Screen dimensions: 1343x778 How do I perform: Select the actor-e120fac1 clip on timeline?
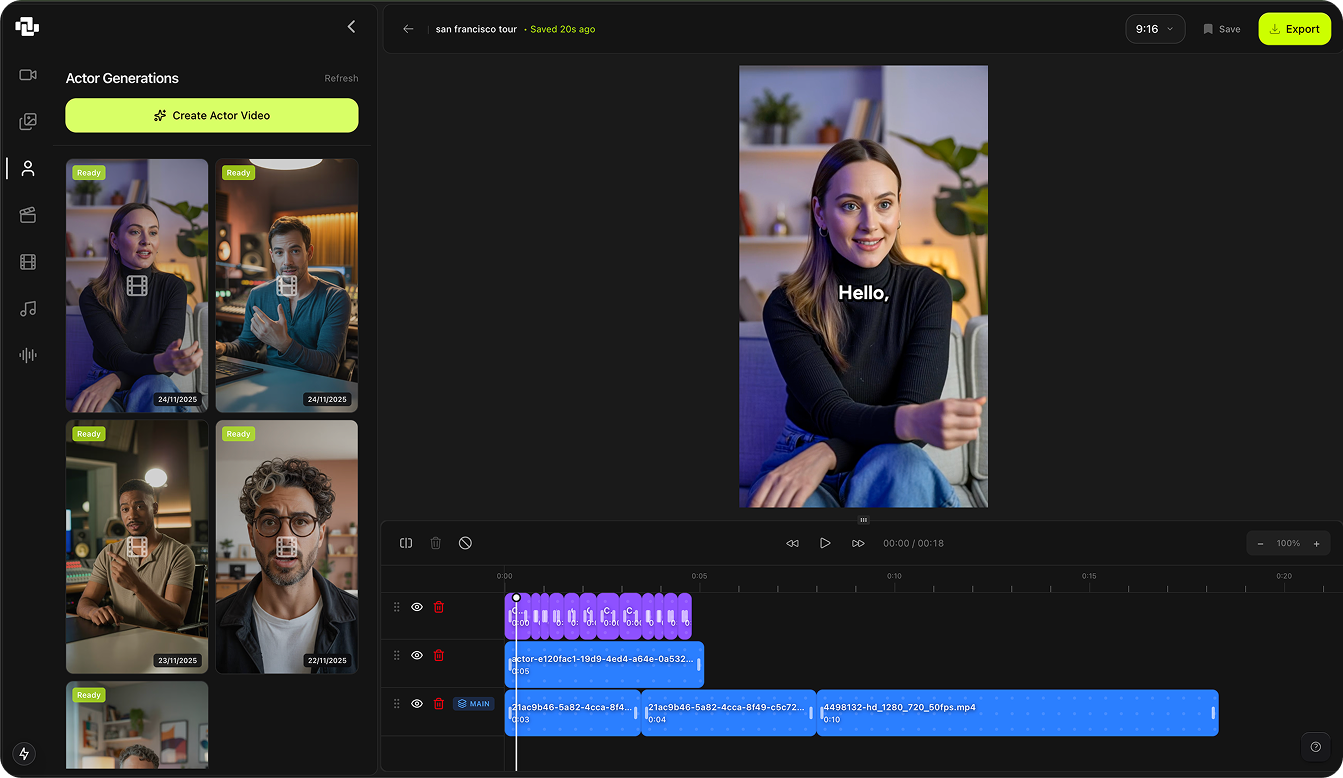[604, 664]
